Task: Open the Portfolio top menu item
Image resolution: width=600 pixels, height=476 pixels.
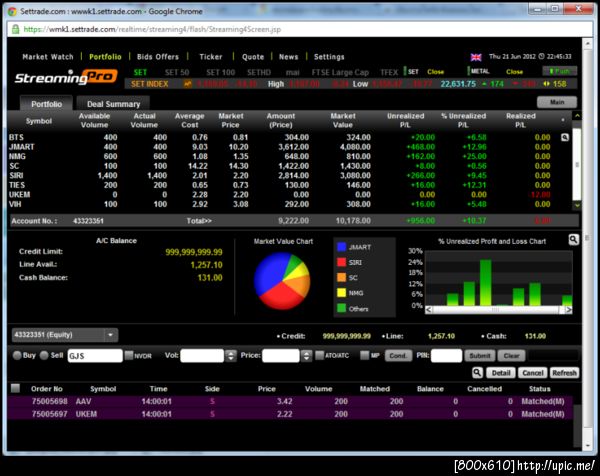Action: tap(105, 57)
